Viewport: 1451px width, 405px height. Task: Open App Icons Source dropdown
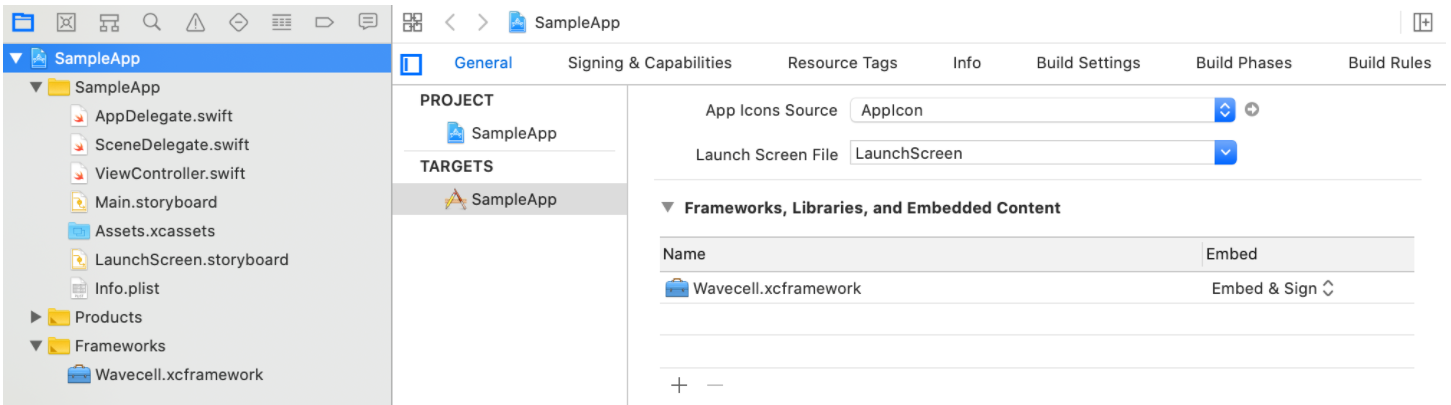[1225, 110]
